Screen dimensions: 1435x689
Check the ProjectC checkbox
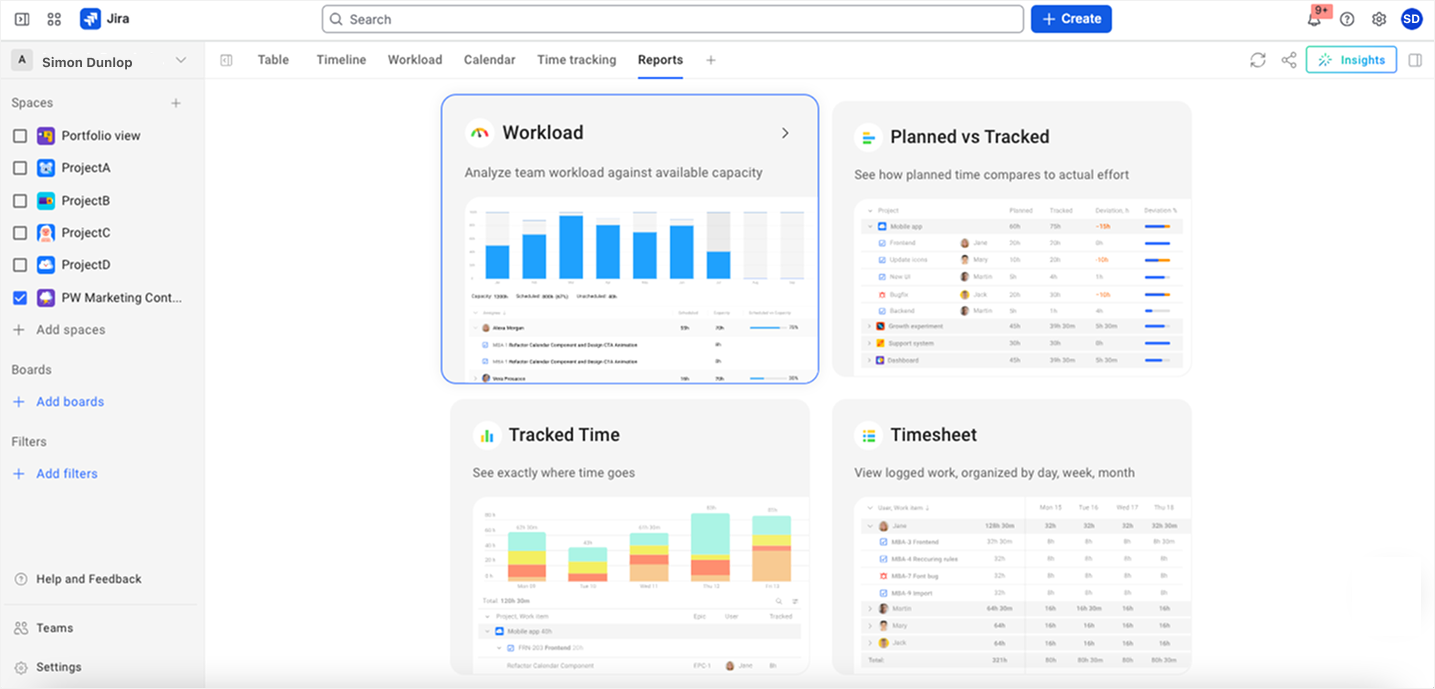click(x=20, y=233)
